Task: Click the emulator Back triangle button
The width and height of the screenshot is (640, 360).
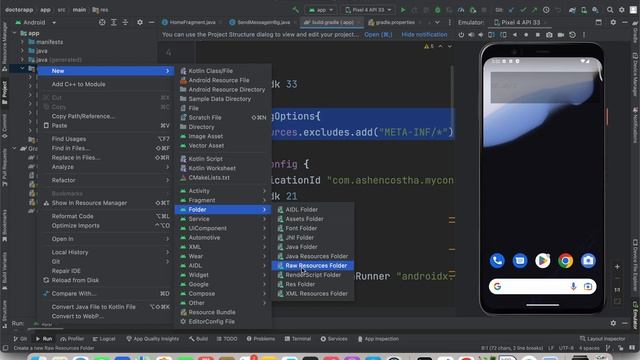Action: tap(515, 35)
